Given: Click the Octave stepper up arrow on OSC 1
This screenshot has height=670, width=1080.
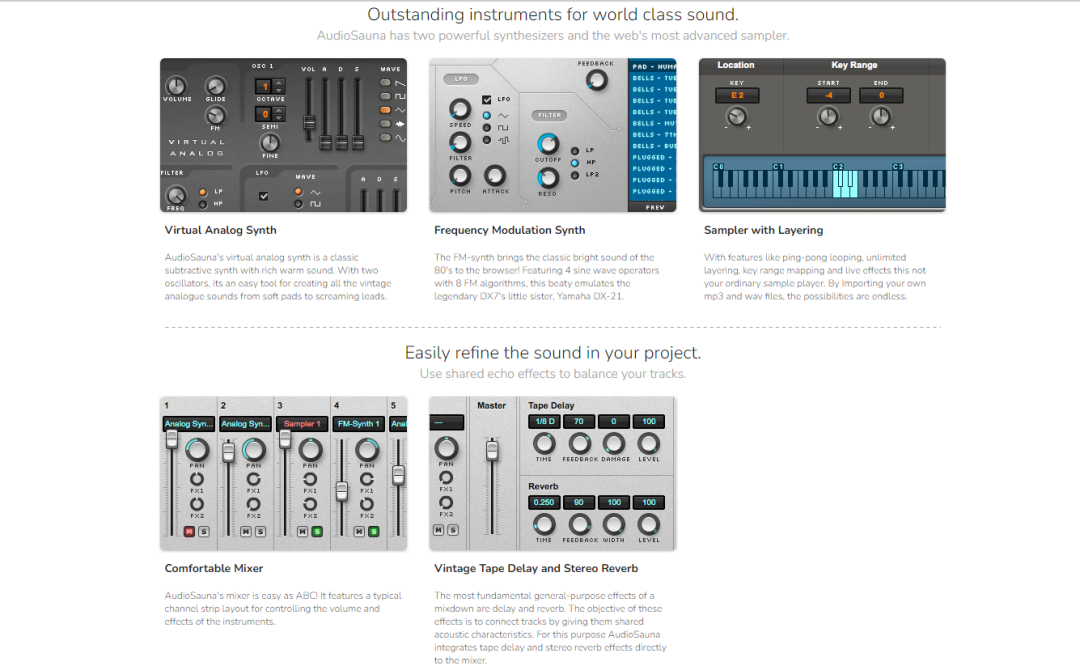Looking at the screenshot, I should pyautogui.click(x=279, y=83).
